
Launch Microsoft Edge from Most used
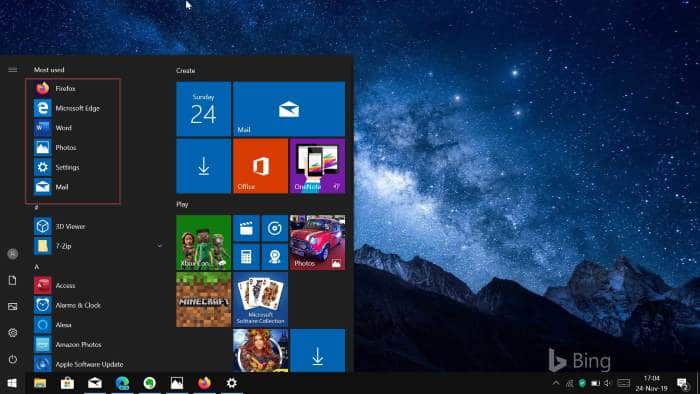pos(76,108)
